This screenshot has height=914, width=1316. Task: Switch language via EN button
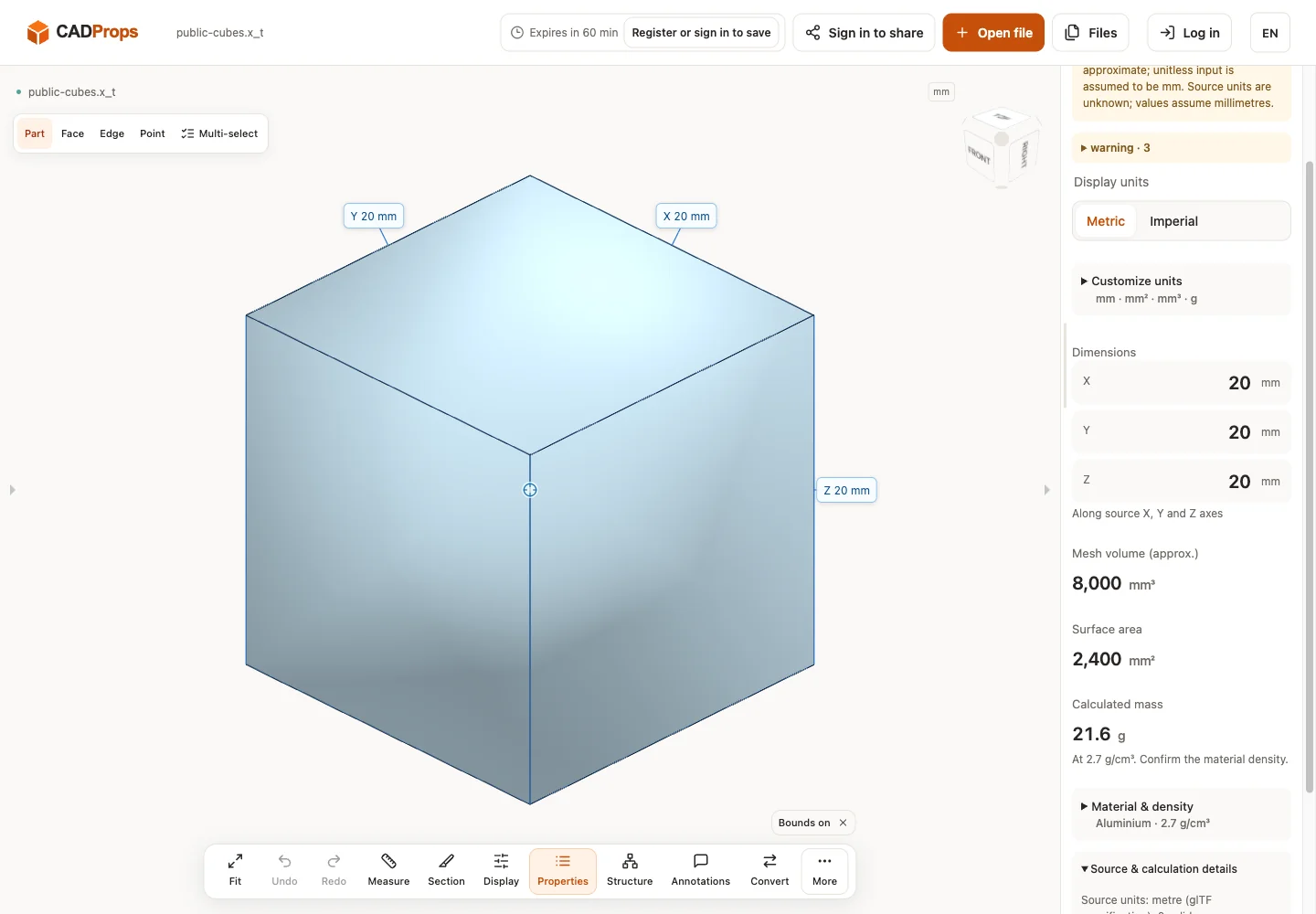pyautogui.click(x=1269, y=33)
